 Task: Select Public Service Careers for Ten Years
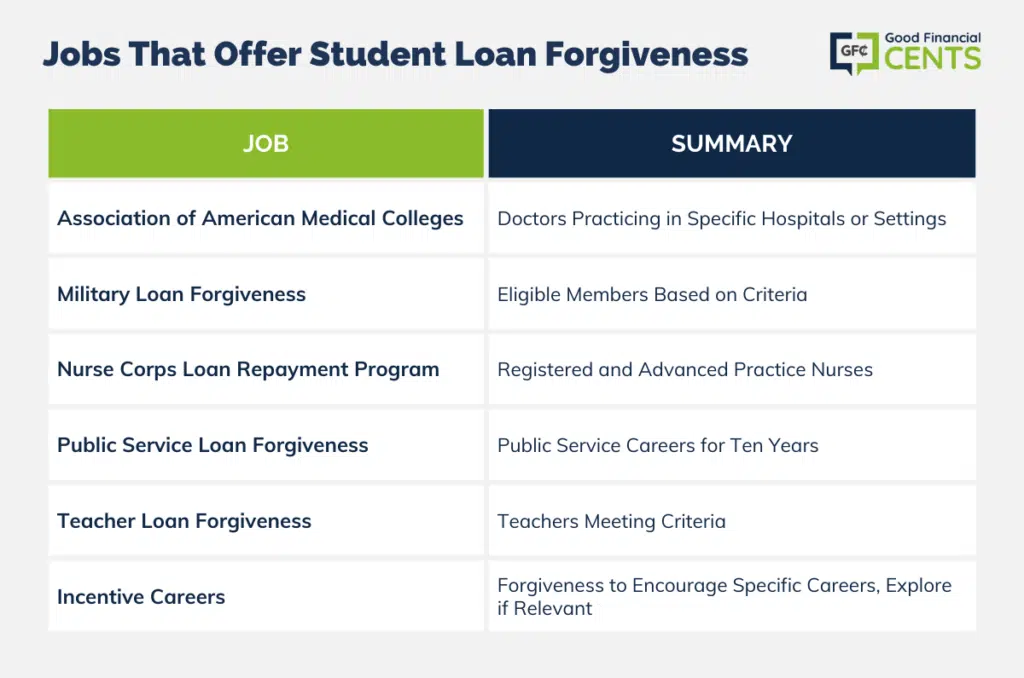658,445
